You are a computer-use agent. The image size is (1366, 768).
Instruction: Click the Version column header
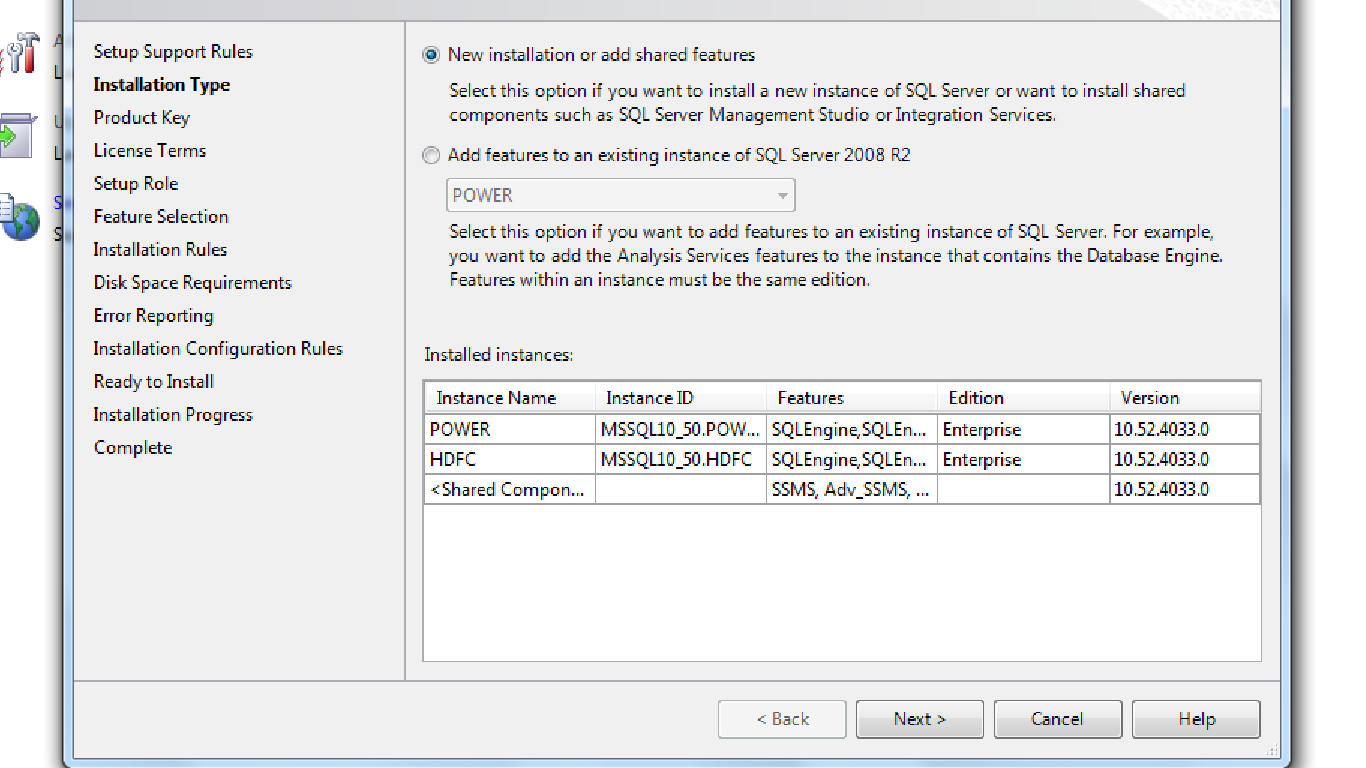(x=1185, y=398)
